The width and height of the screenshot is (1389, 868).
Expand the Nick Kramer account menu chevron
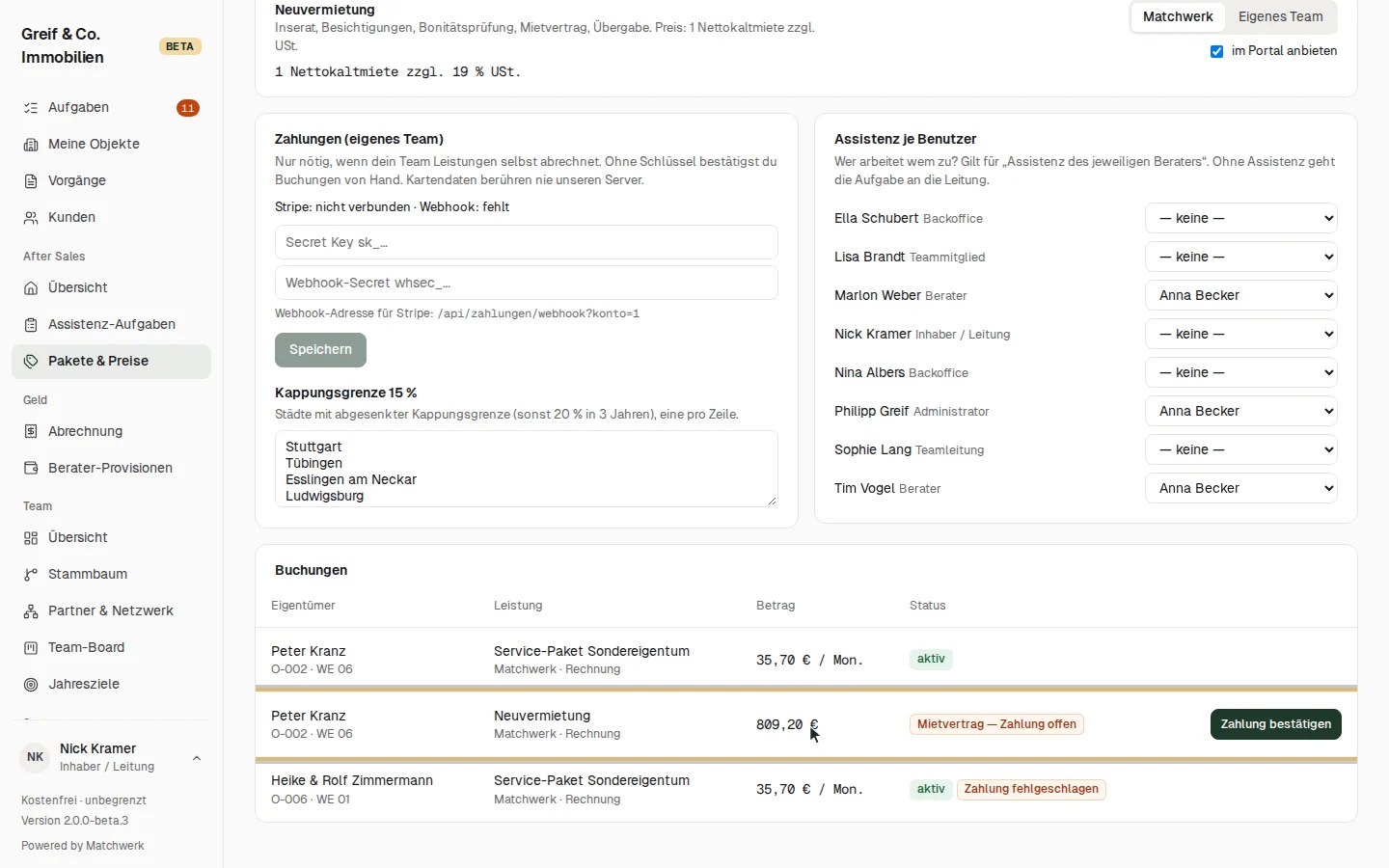197,758
